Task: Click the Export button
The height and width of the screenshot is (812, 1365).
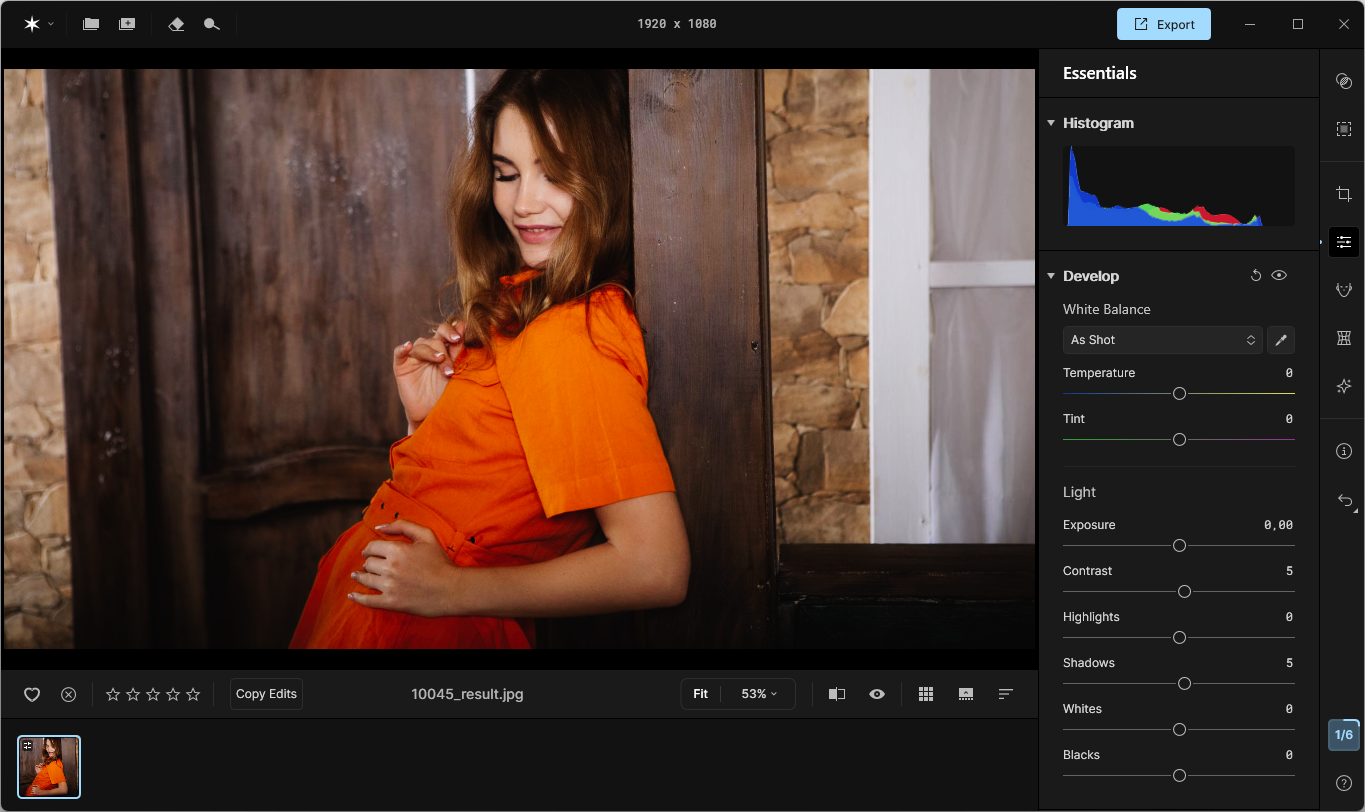Action: coord(1163,24)
